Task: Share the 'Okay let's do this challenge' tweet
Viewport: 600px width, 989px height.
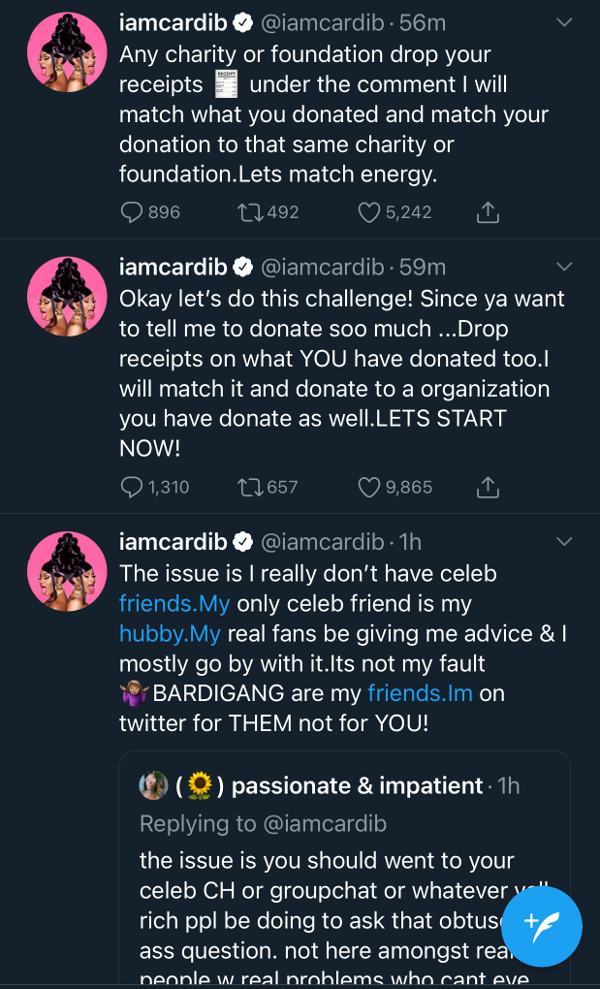Action: tap(487, 487)
